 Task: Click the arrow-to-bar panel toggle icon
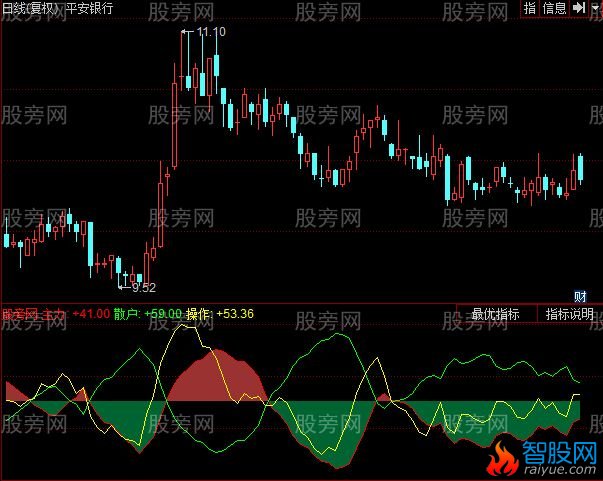pyautogui.click(x=579, y=8)
